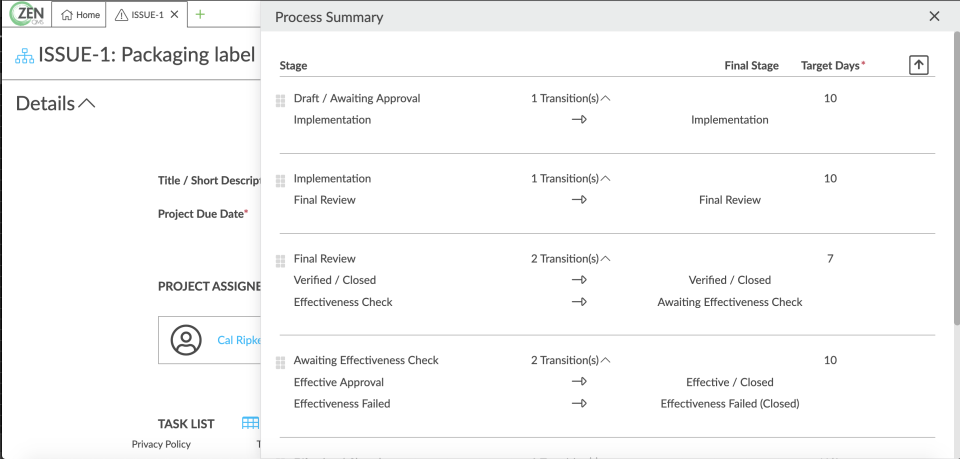Click drag handle beside Implementation stage
The height and width of the screenshot is (459, 960).
coord(281,180)
